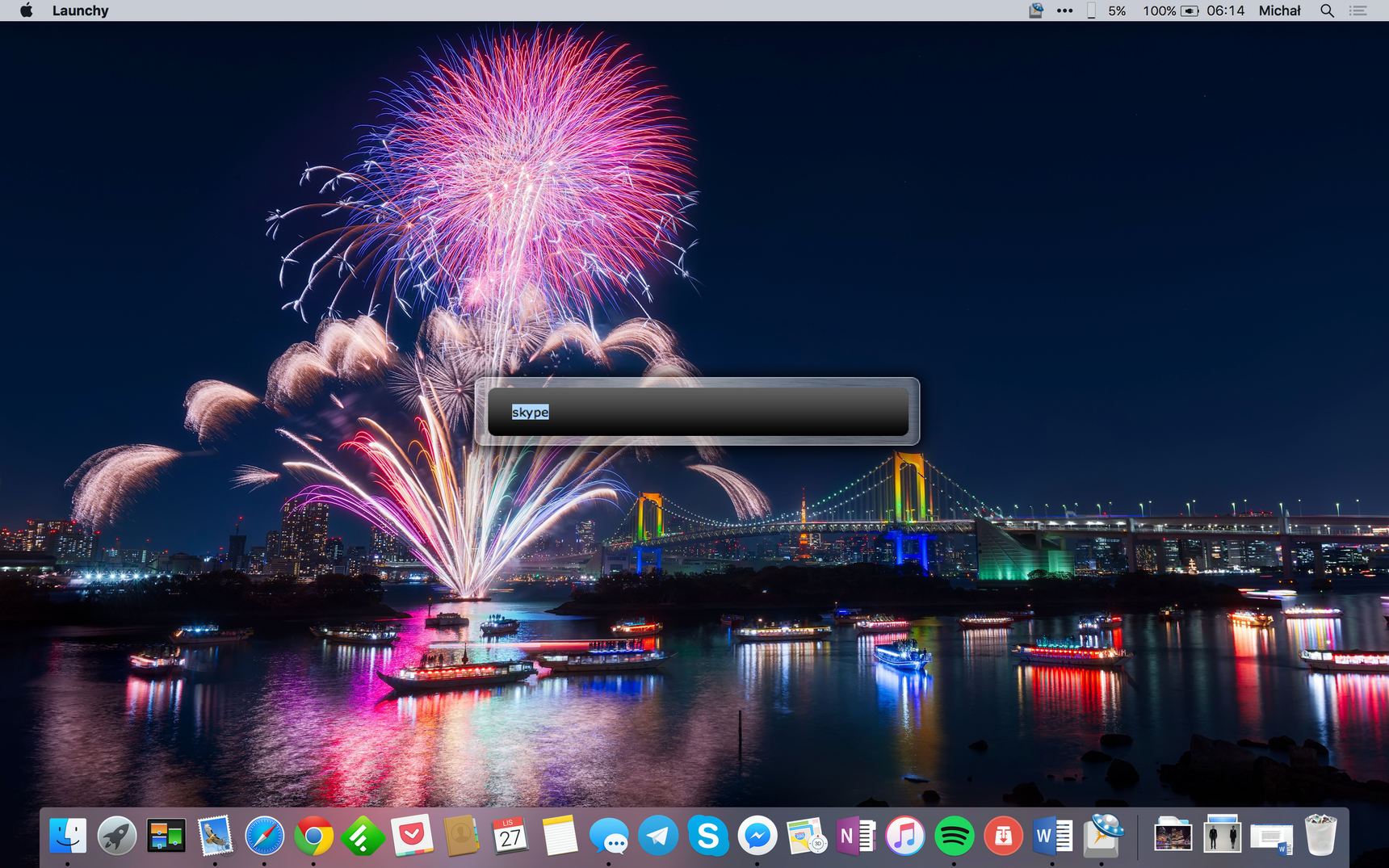Open the fireworks image folder stack

(1173, 836)
